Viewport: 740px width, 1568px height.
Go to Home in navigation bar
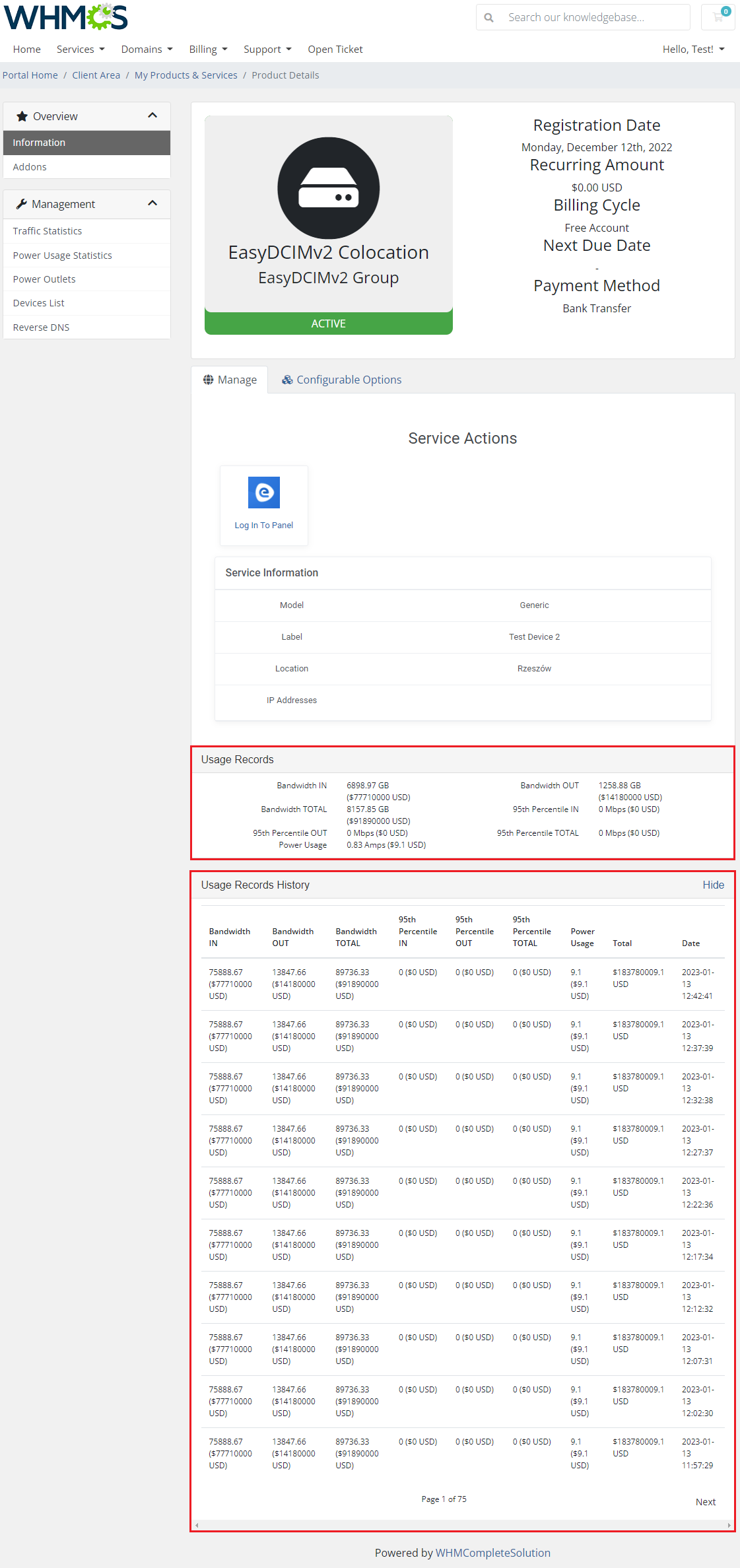(27, 50)
